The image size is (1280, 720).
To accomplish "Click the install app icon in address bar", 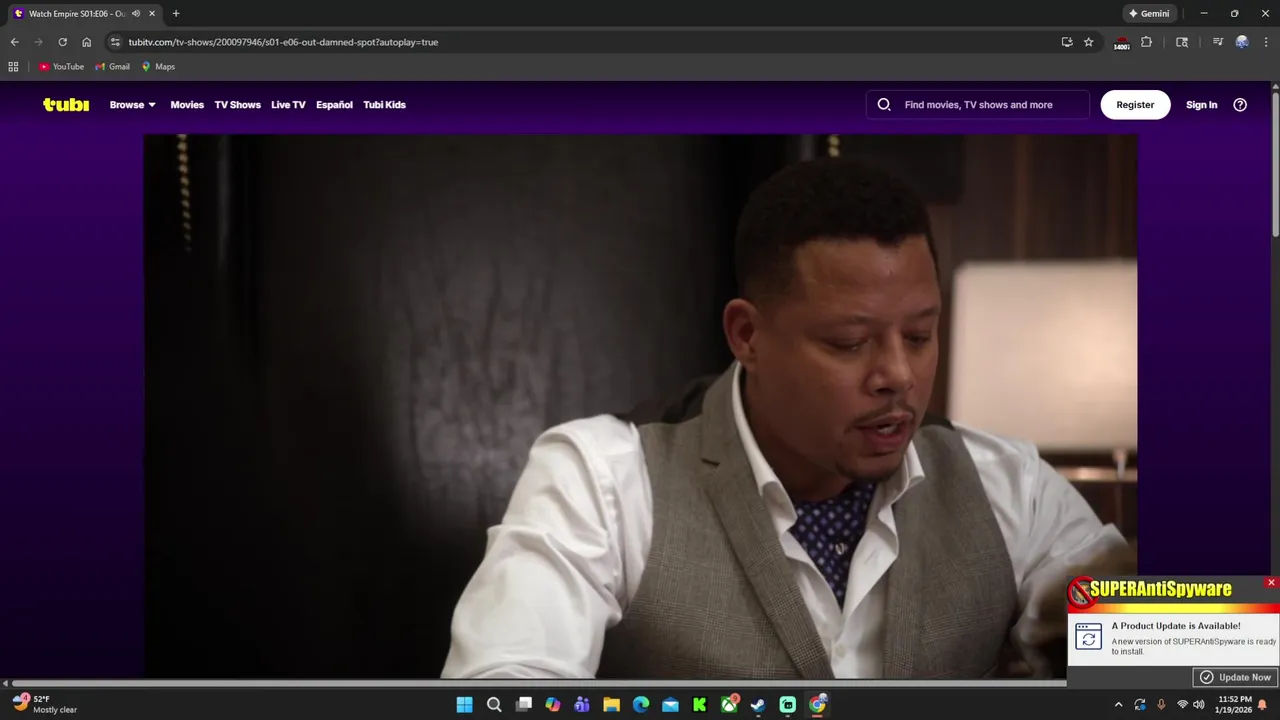I will (x=1067, y=42).
